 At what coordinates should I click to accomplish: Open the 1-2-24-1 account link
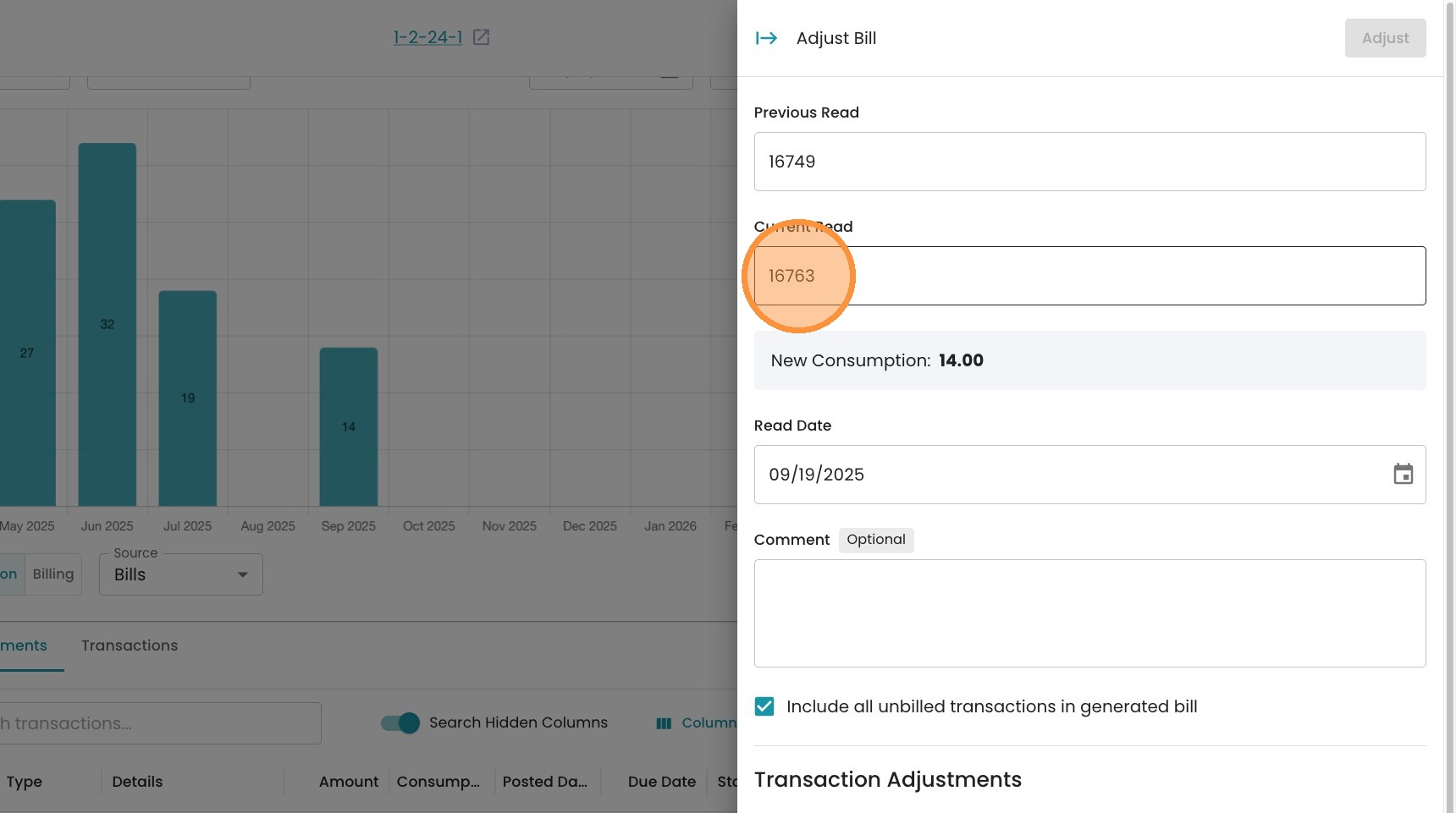coord(427,37)
